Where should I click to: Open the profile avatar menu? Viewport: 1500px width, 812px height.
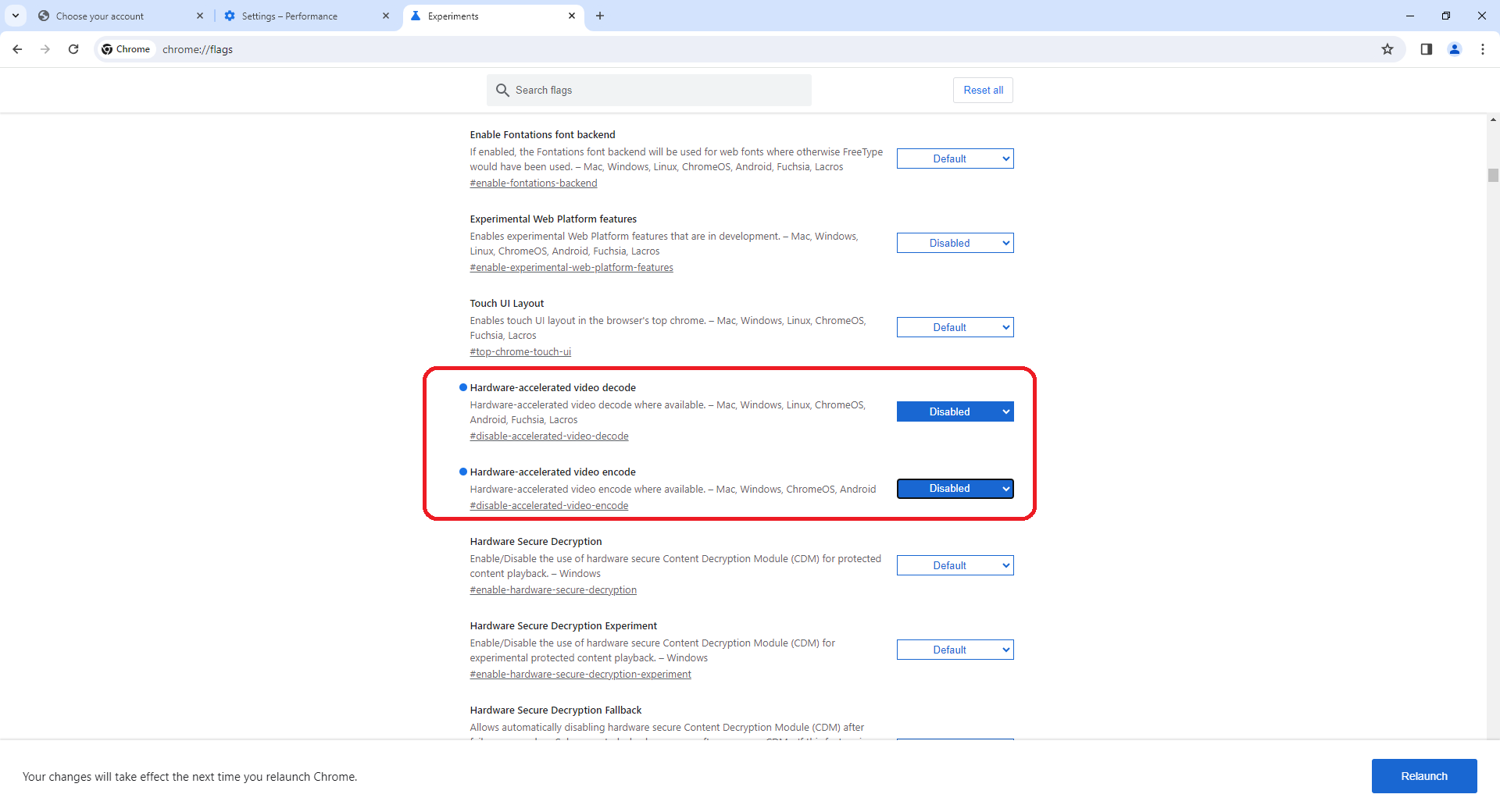(x=1455, y=49)
